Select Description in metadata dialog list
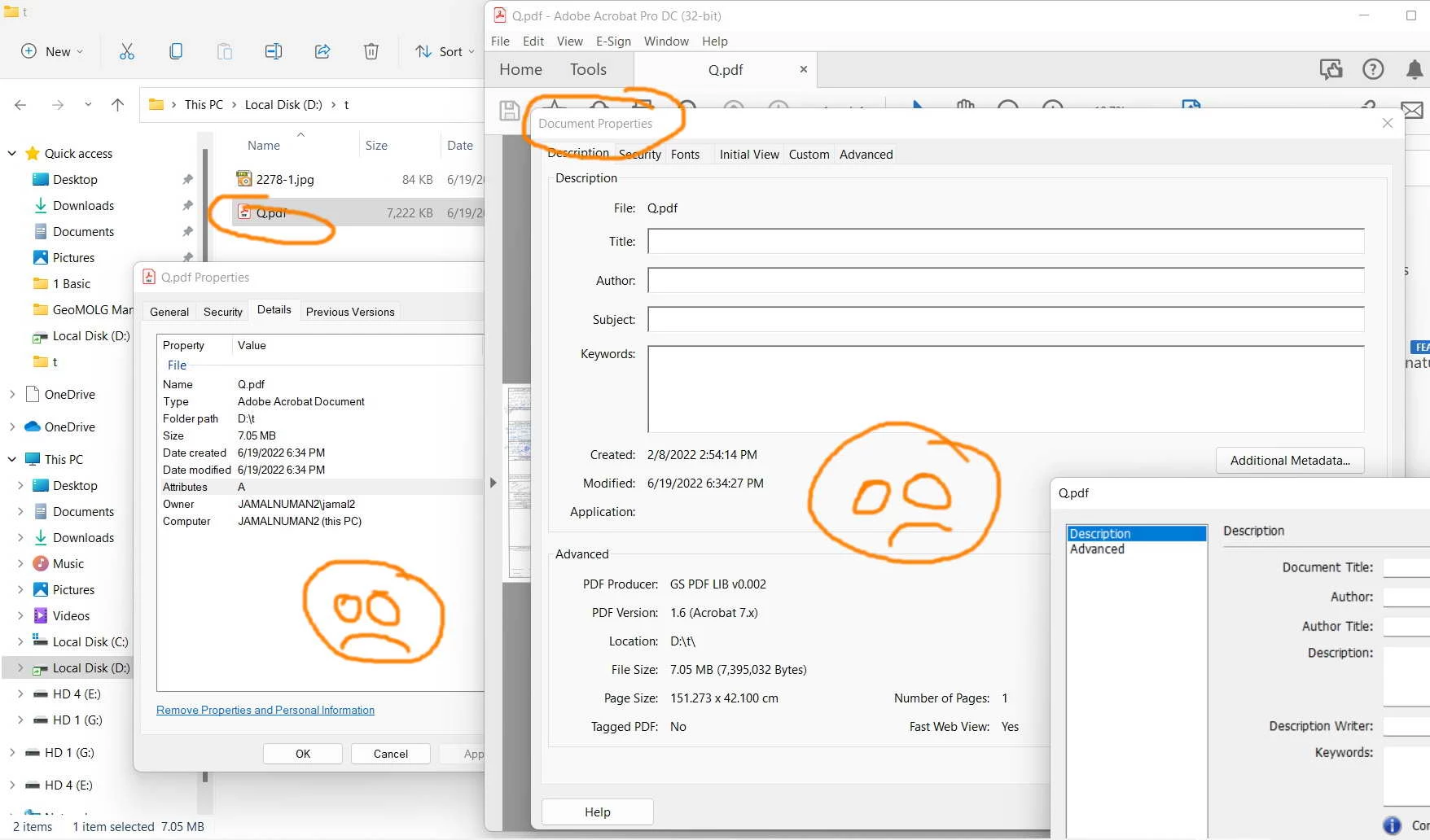Screen dimensions: 1430x840 click(1137, 534)
